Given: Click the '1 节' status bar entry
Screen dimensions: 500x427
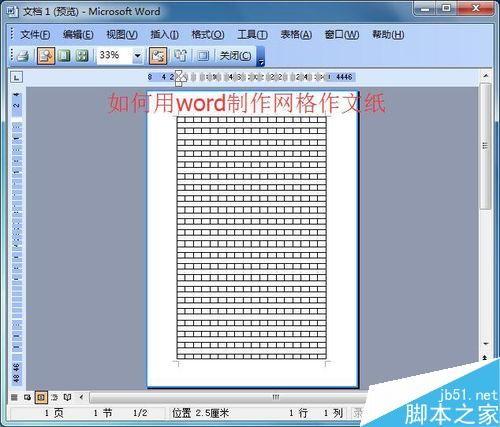Looking at the screenshot, I should tap(103, 413).
